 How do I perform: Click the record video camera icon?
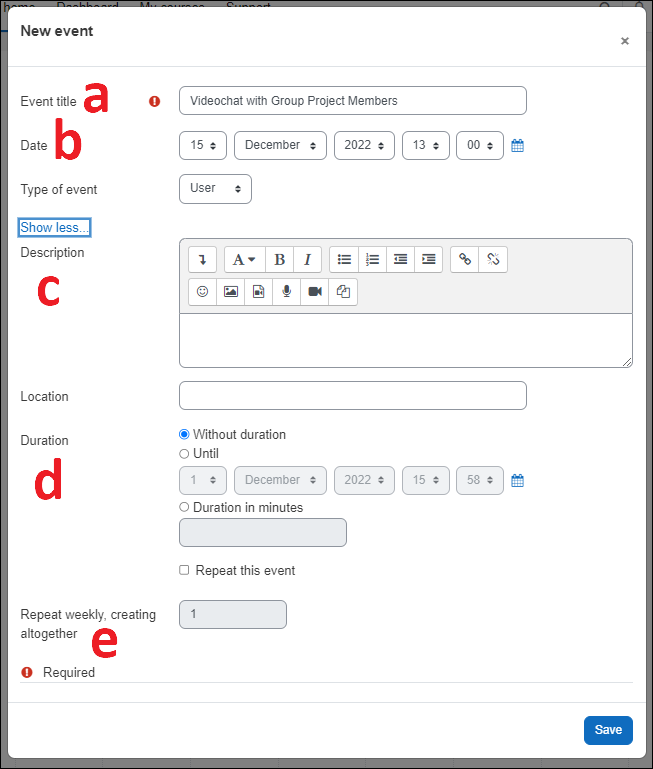[x=315, y=292]
